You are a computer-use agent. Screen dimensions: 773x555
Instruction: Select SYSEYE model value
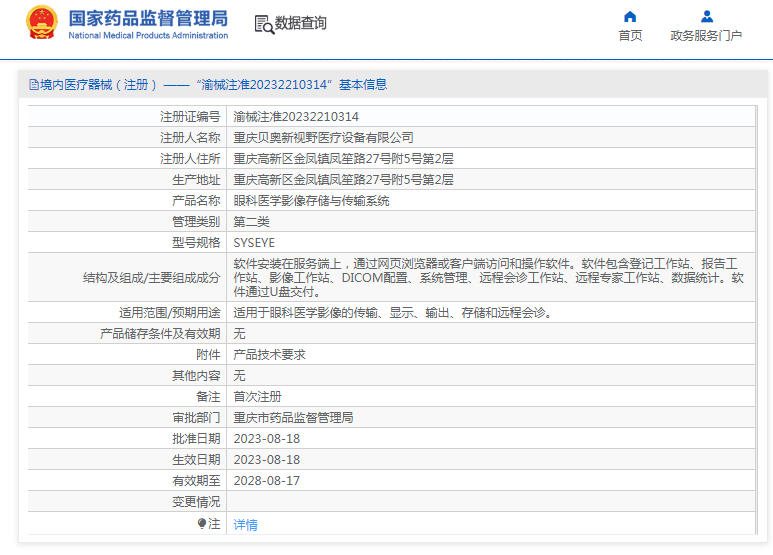click(x=254, y=243)
